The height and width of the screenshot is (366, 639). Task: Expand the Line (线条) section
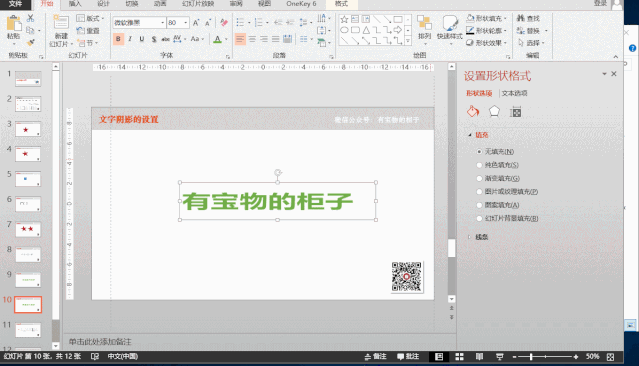coord(470,237)
